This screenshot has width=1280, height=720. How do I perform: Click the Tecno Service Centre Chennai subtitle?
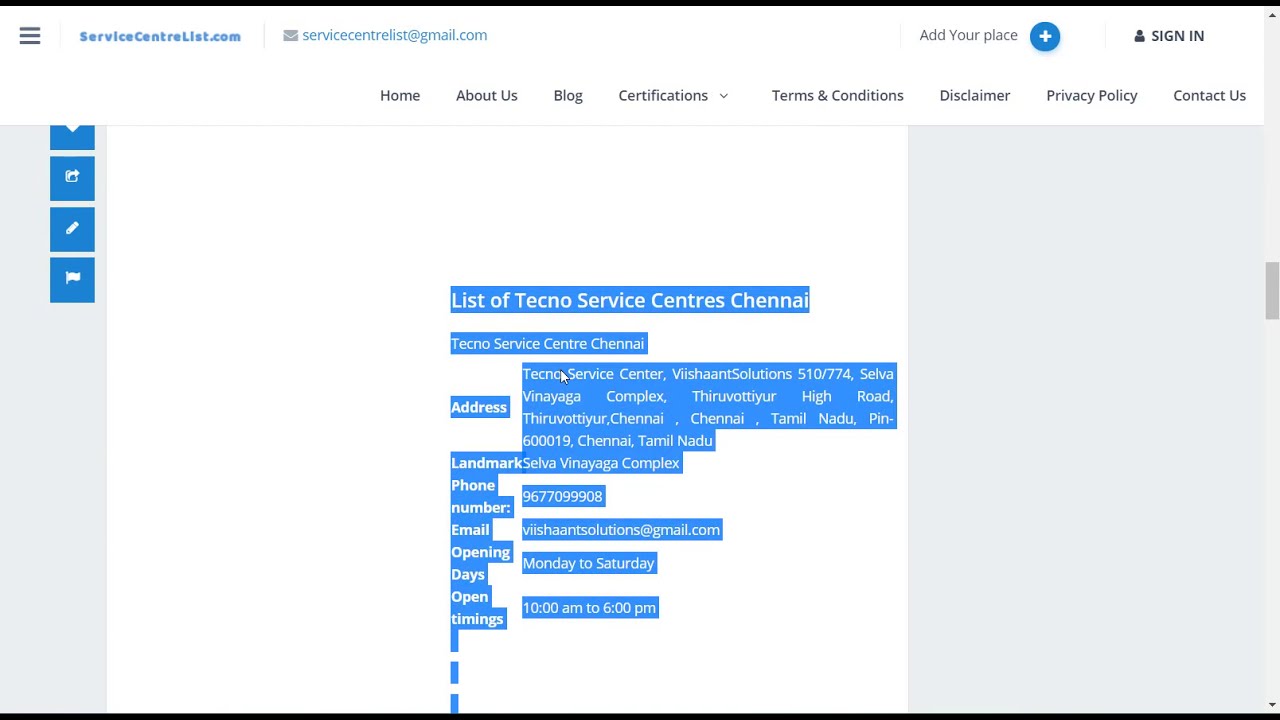(x=548, y=343)
